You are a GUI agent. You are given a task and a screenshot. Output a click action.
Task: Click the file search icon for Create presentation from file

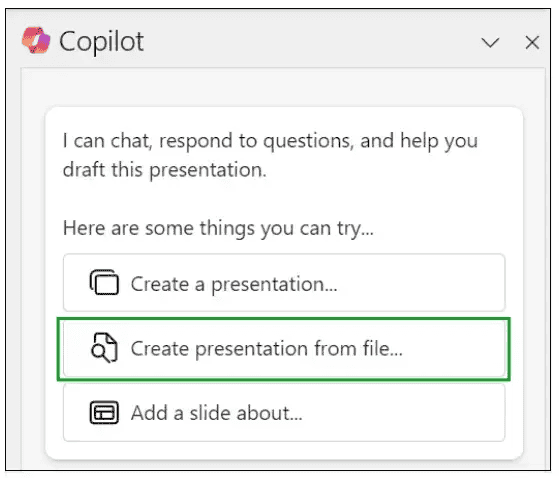point(104,348)
